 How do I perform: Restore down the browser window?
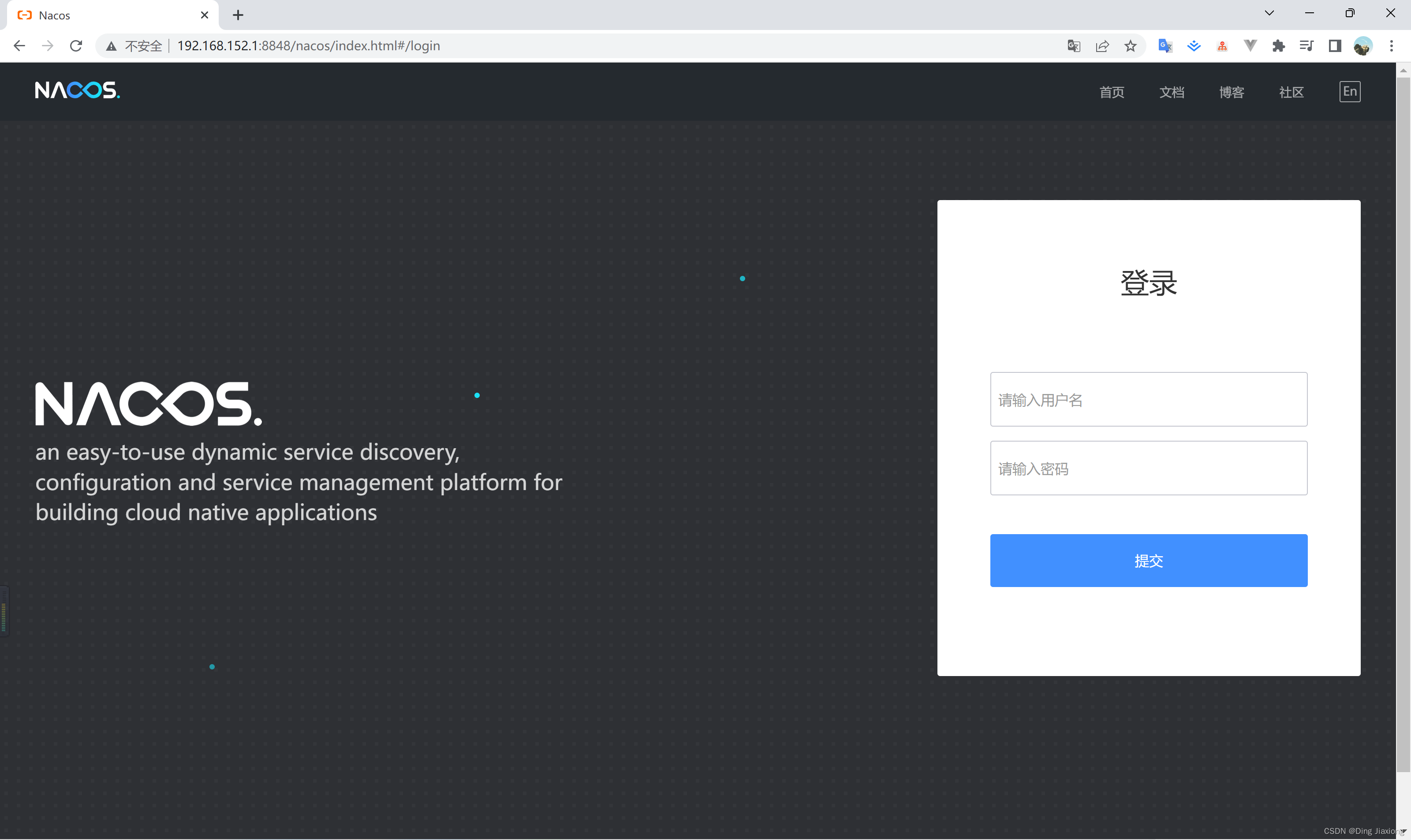(1350, 13)
